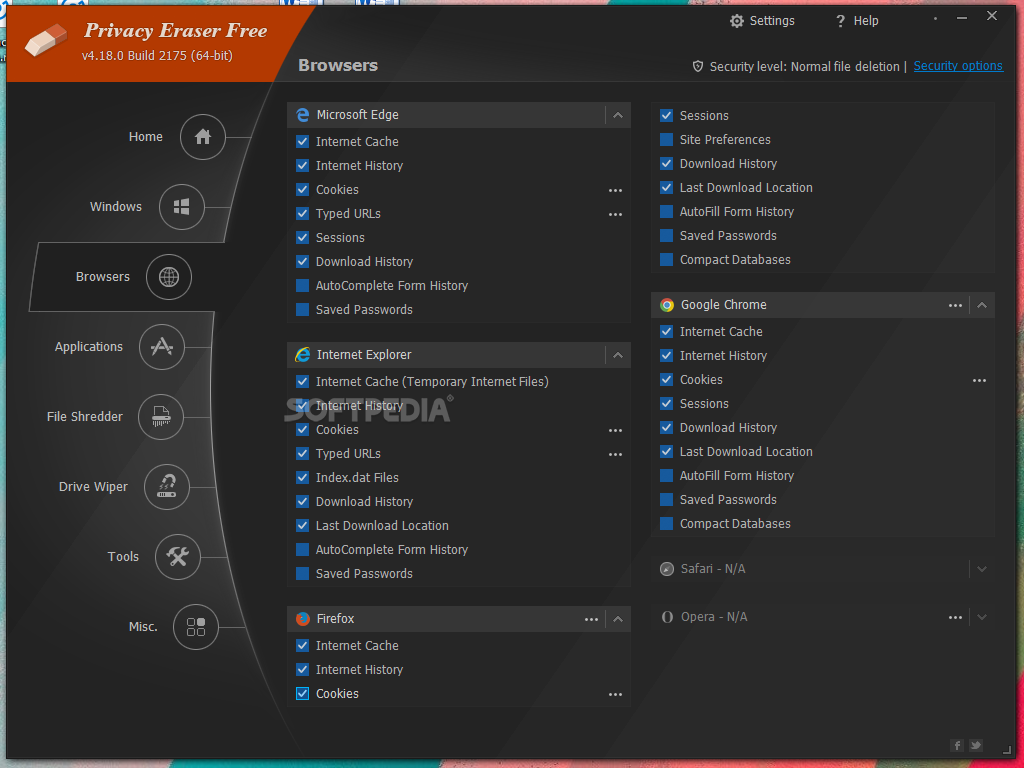Open the Applications icon in sidebar

click(x=161, y=347)
